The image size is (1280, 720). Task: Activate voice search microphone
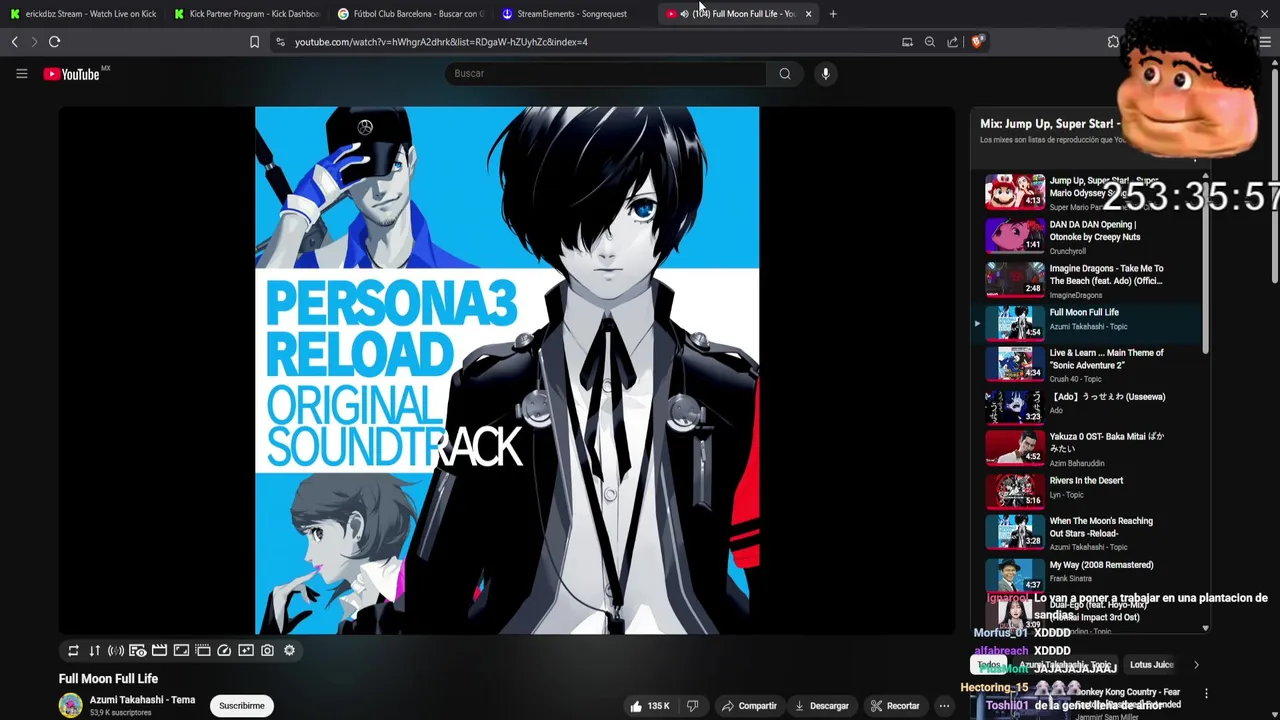click(825, 73)
